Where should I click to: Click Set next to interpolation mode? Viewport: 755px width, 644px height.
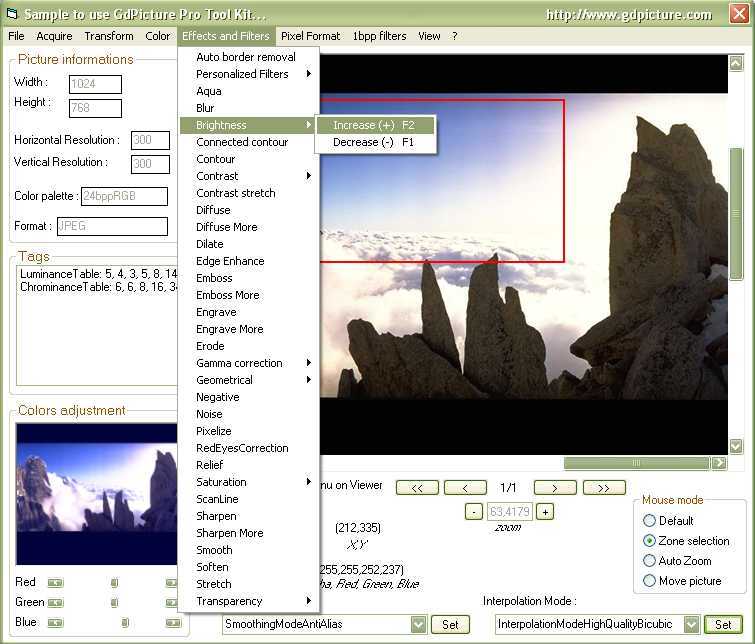723,625
